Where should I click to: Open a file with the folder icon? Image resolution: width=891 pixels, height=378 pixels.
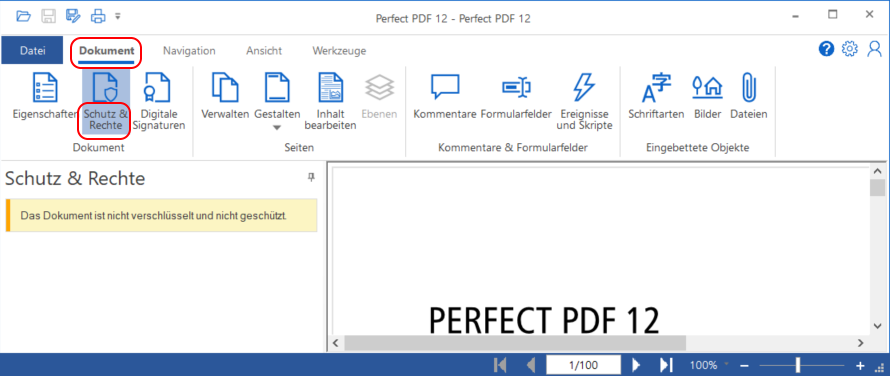pos(23,16)
